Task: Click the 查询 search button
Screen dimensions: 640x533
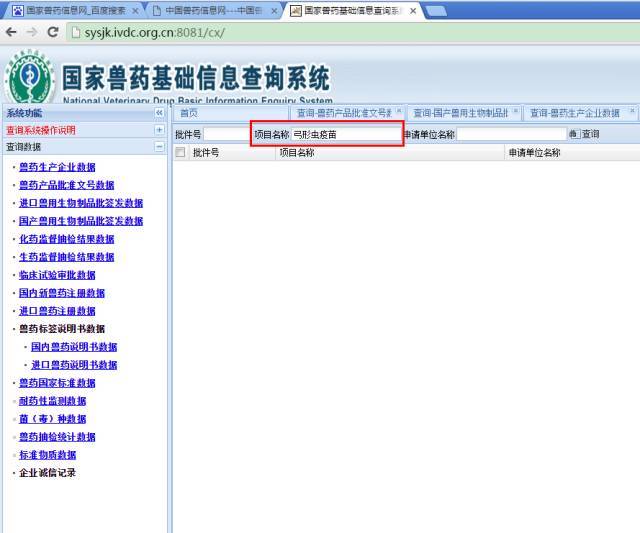Action: click(591, 134)
